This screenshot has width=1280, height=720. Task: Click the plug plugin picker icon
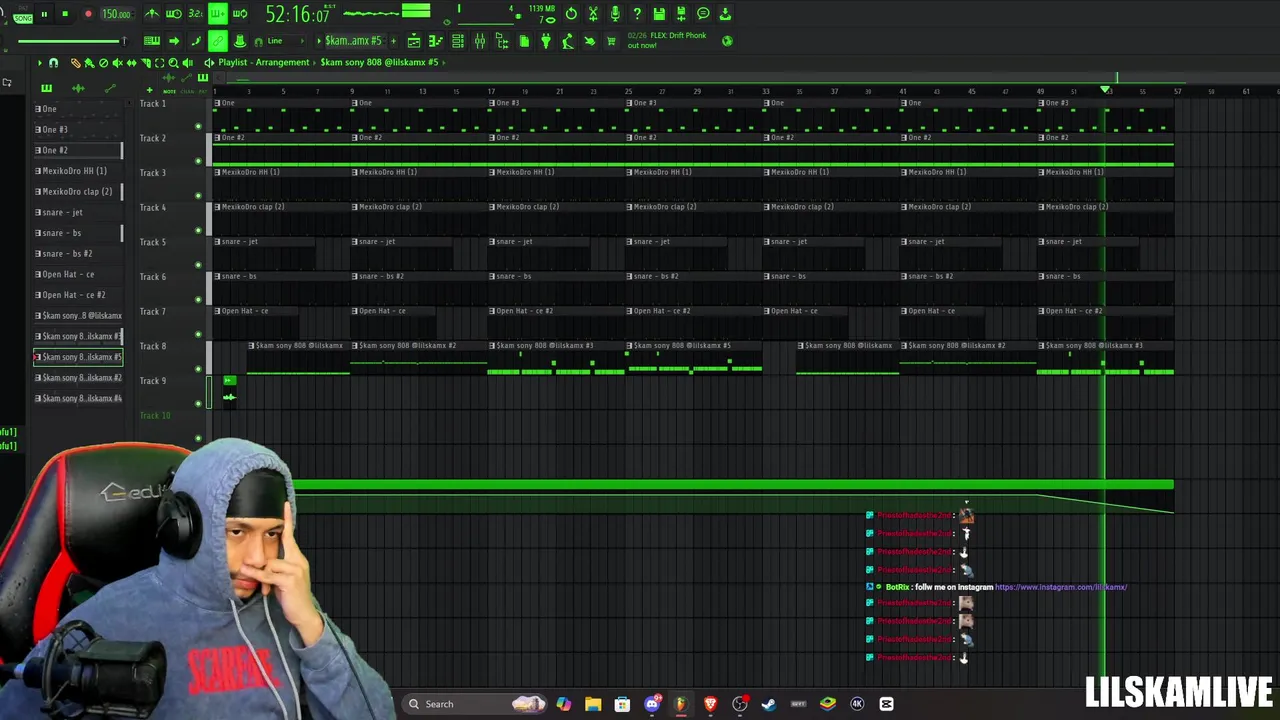pyautogui.click(x=546, y=41)
